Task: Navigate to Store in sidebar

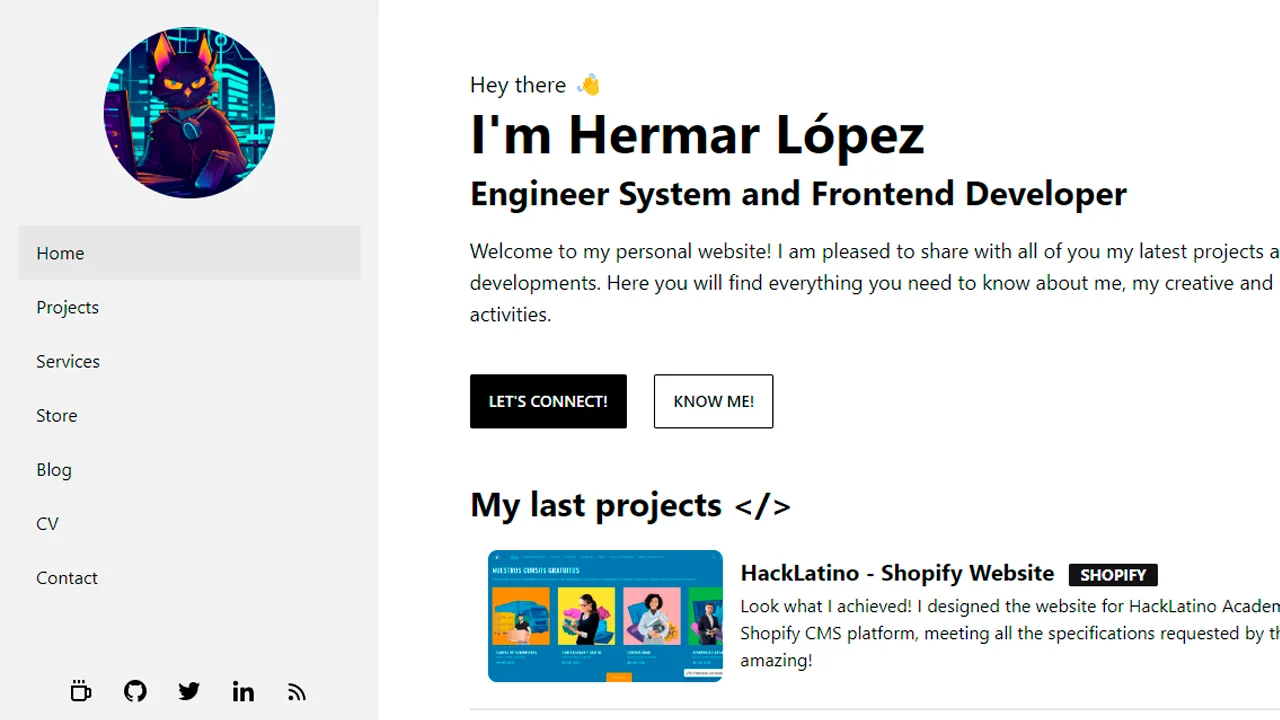Action: [189, 415]
